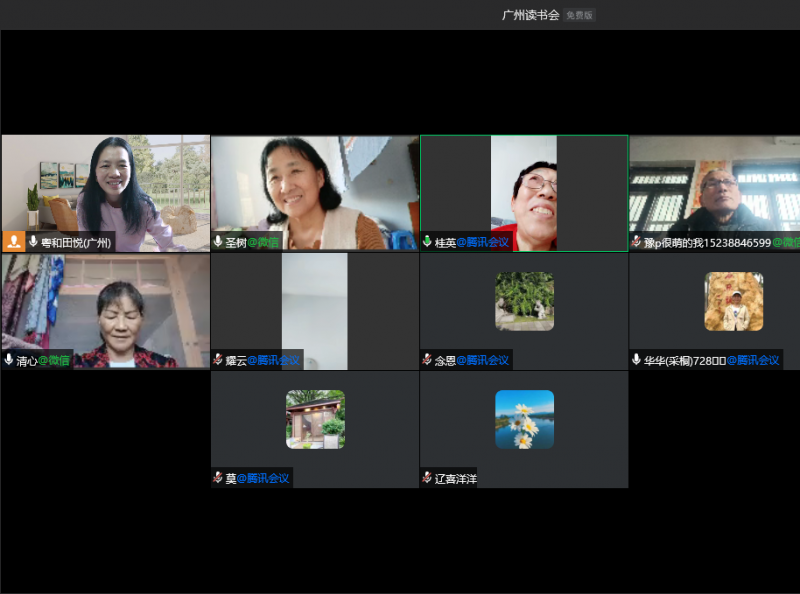The height and width of the screenshot is (594, 800).
Task: Click the muted microphone icon beside 辽喜洋洋
Action: tap(427, 478)
